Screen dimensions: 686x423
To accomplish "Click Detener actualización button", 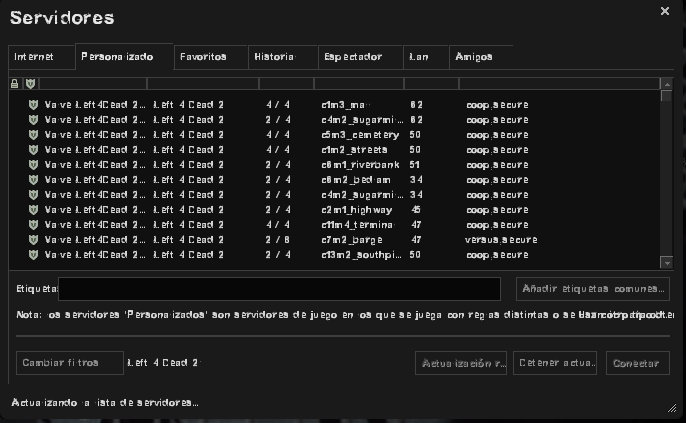I will click(x=555, y=363).
